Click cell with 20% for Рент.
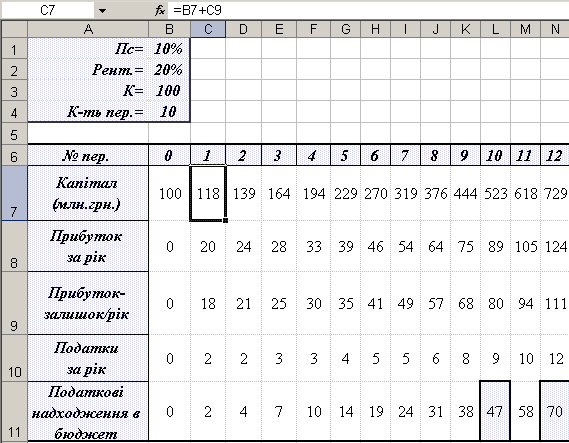Viewport: 569px width, 443px height. tap(169, 69)
